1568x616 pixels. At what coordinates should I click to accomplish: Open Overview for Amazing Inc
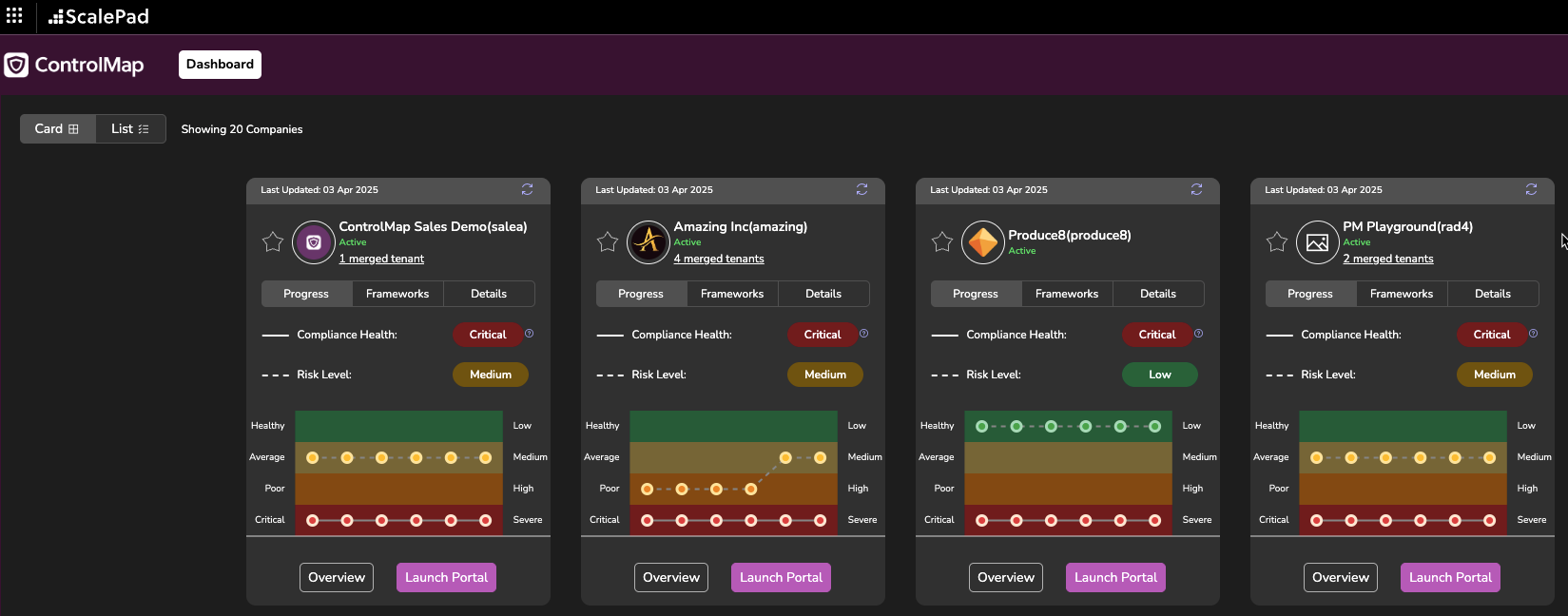coord(671,577)
